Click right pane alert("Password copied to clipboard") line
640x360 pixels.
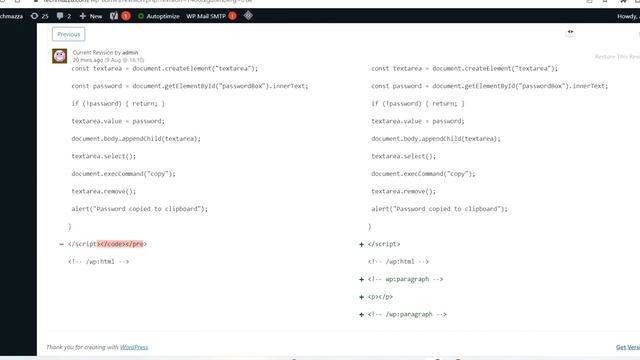tap(439, 209)
